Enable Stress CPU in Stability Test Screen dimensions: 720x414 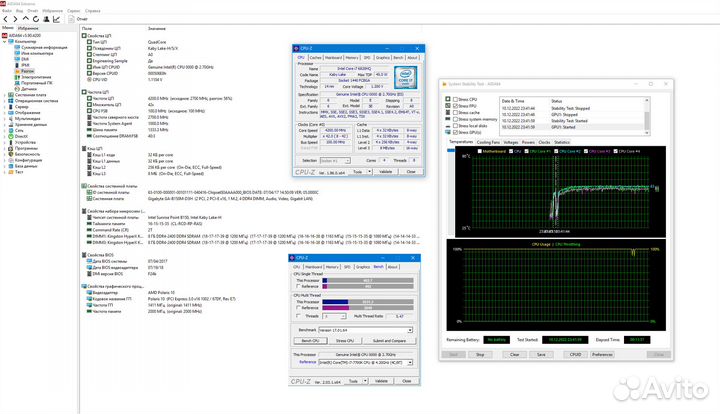point(456,99)
